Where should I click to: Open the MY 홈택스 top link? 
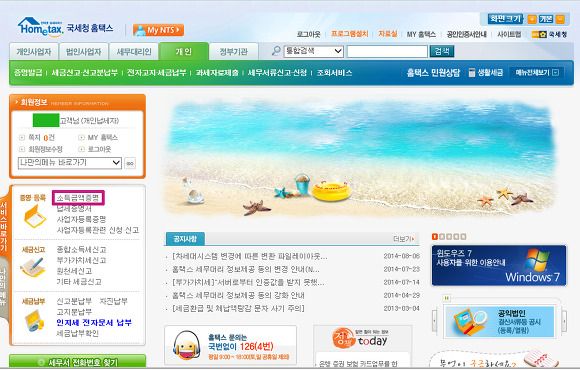click(x=421, y=34)
